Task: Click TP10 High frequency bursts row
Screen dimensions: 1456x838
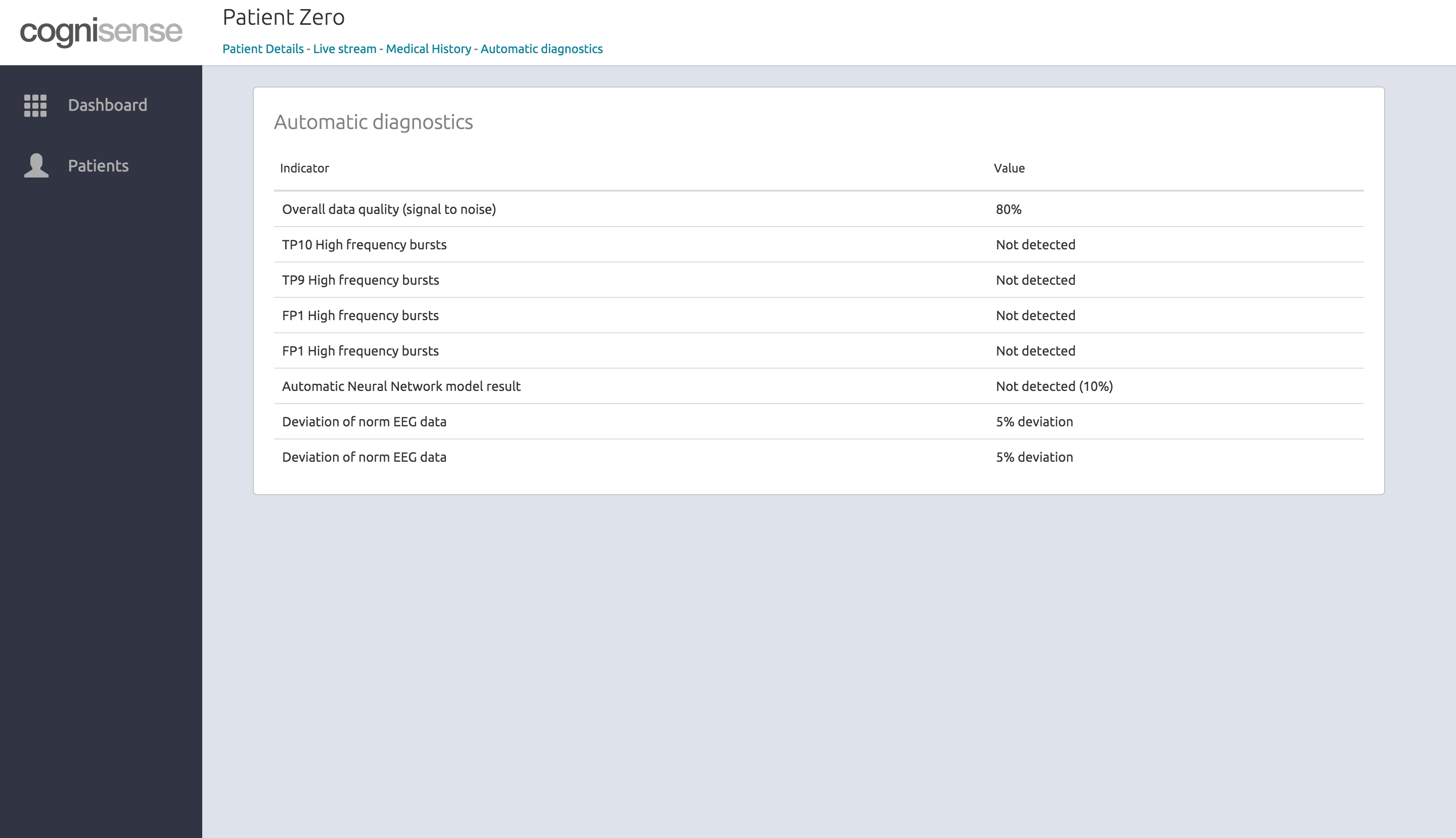Action: pos(364,245)
